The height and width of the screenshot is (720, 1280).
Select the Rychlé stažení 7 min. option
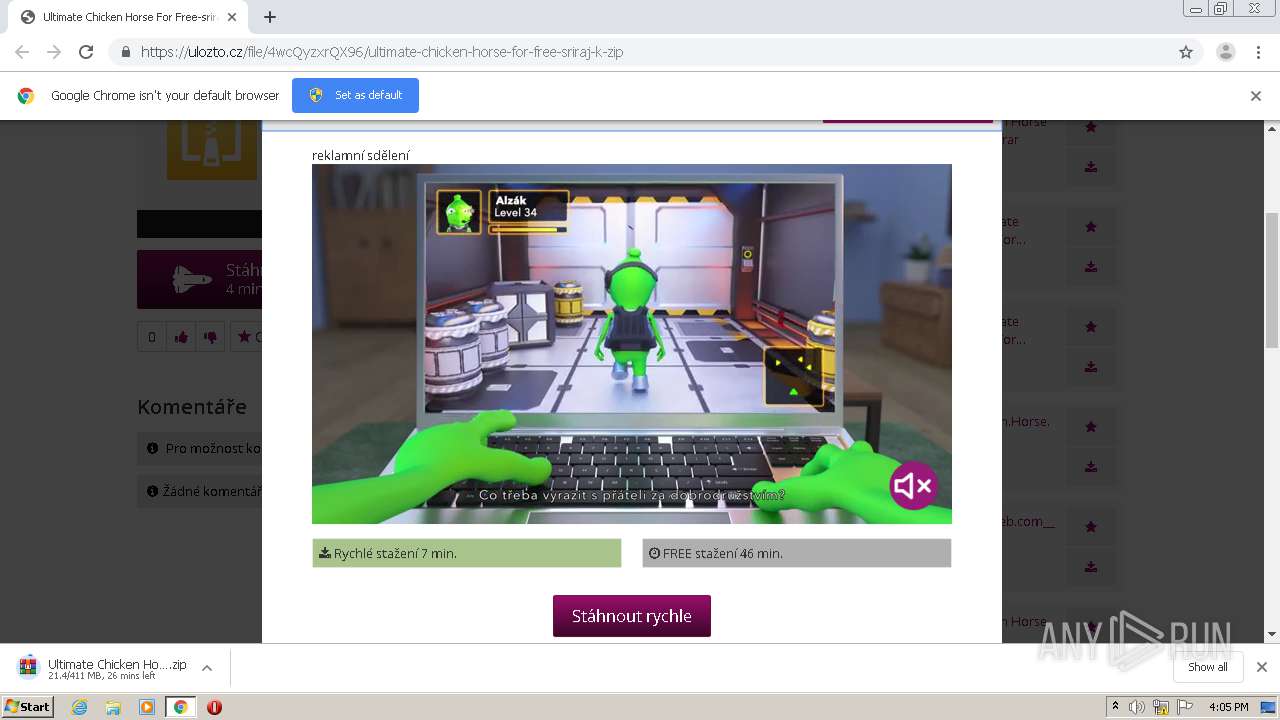(x=467, y=553)
